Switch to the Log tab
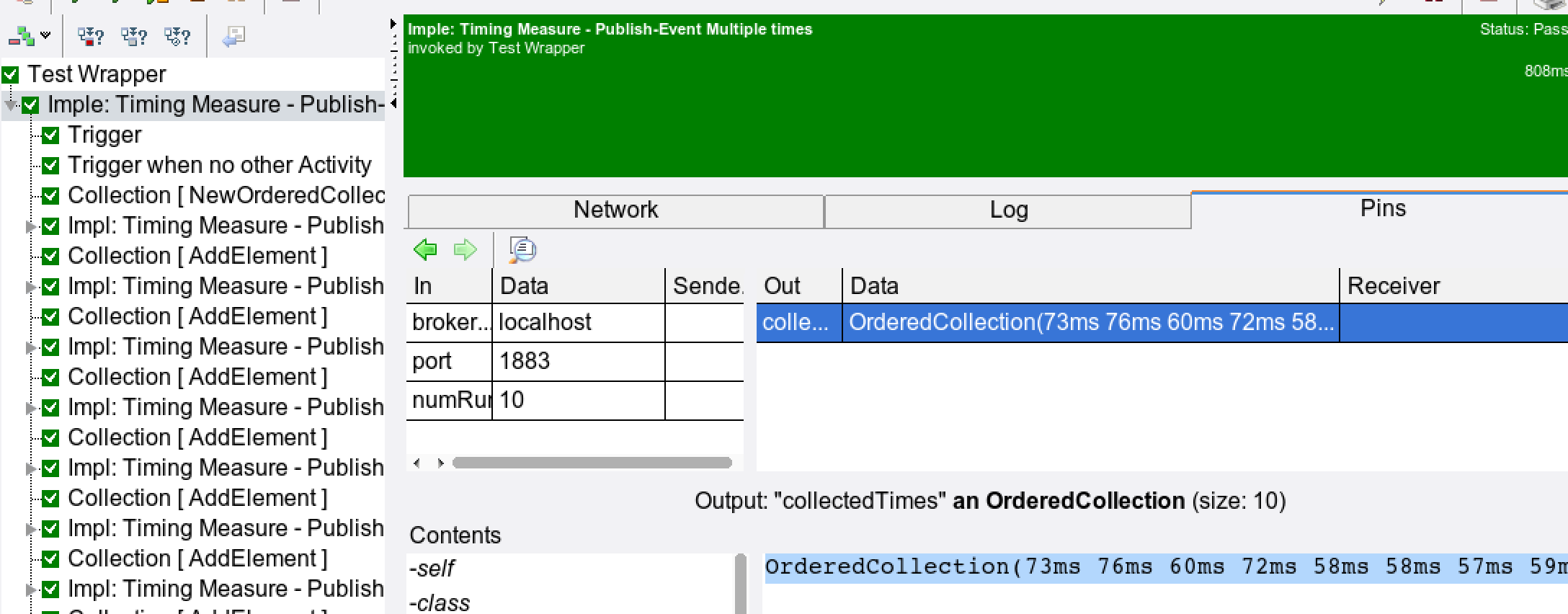This screenshot has width=1568, height=614. pyautogui.click(x=1007, y=210)
